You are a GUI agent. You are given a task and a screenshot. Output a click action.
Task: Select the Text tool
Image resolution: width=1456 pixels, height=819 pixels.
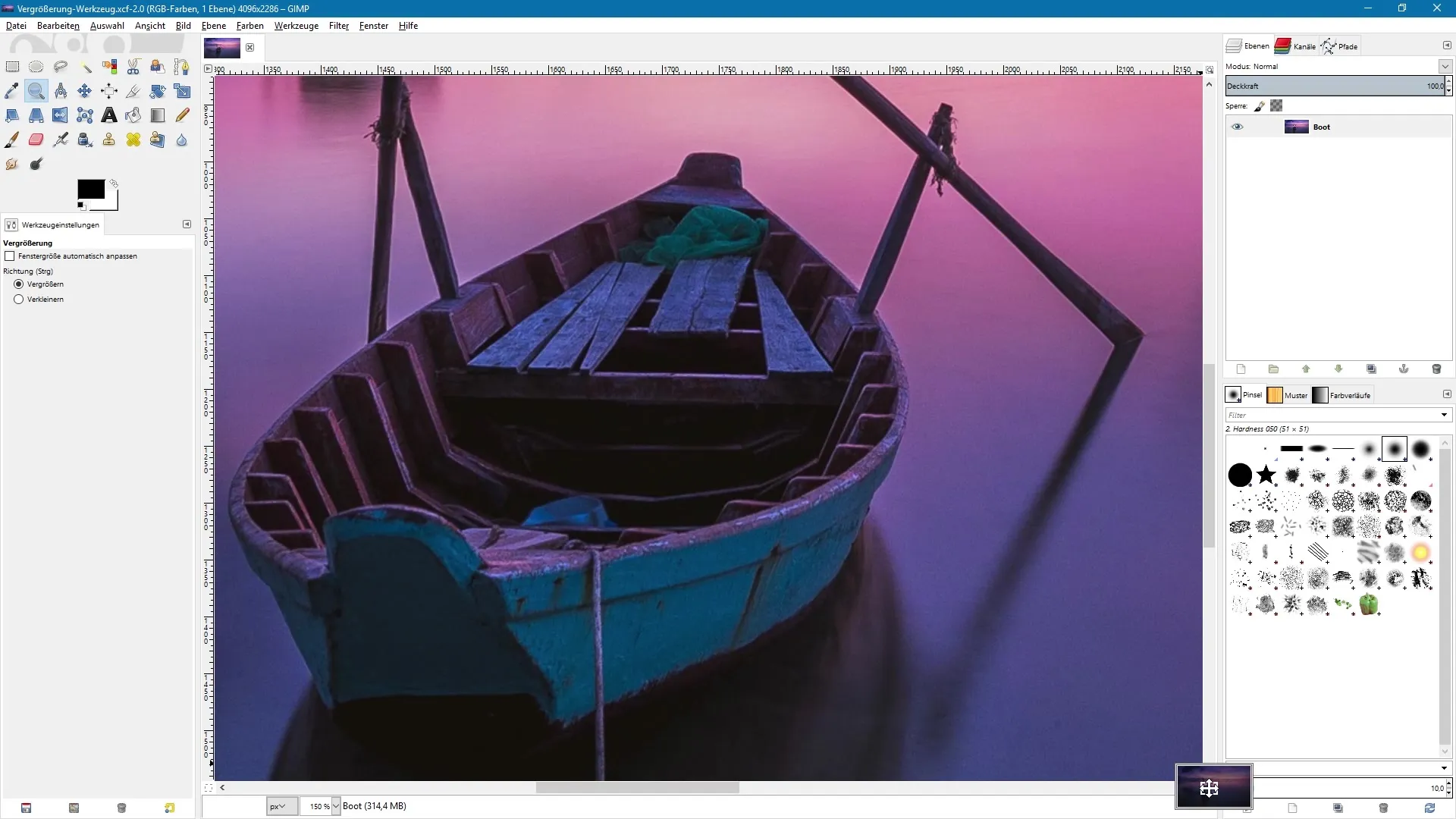tap(109, 115)
